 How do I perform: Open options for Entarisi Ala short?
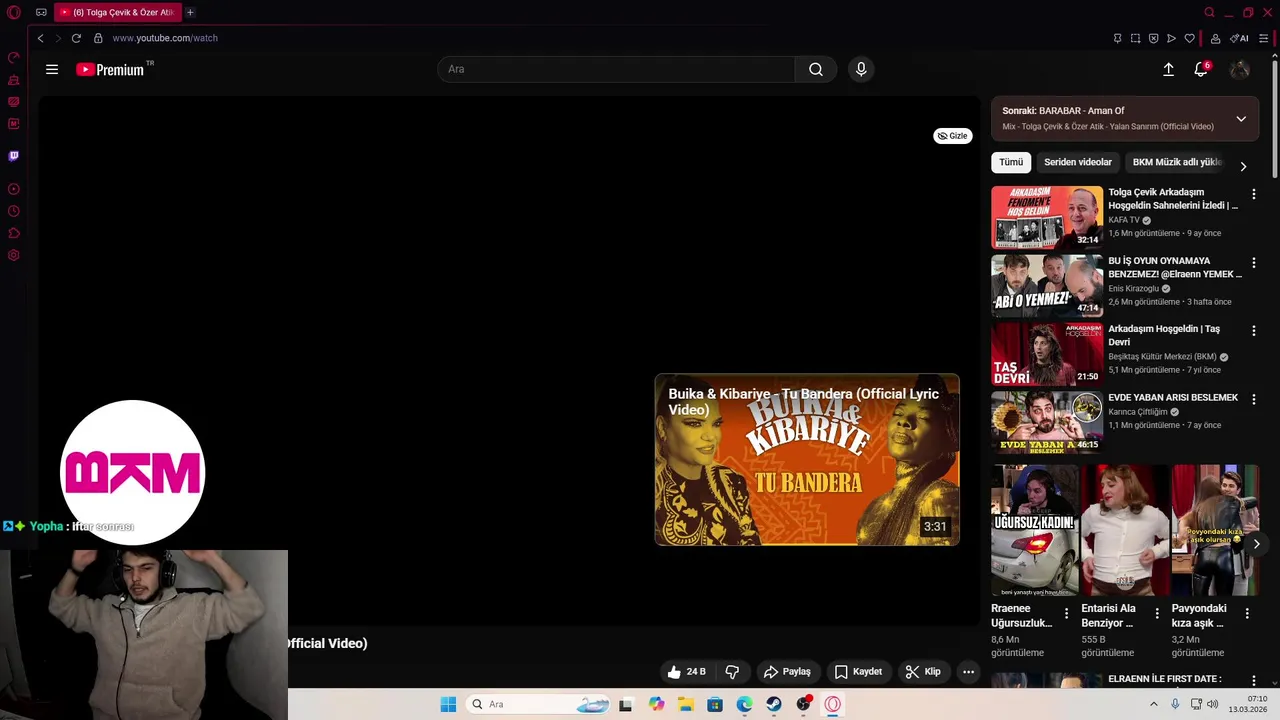click(x=1157, y=613)
